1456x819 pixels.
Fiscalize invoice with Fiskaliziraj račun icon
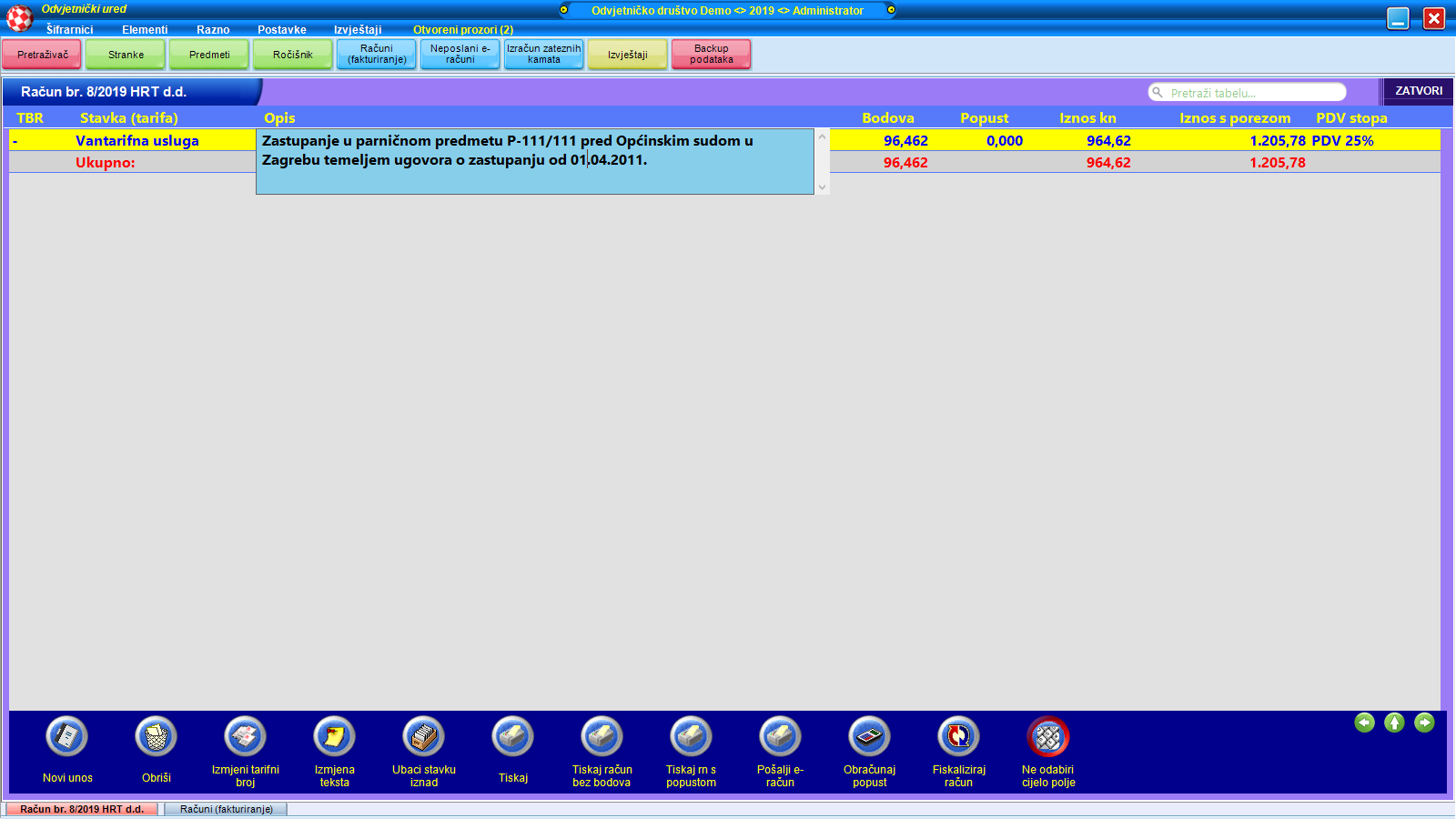click(x=958, y=737)
